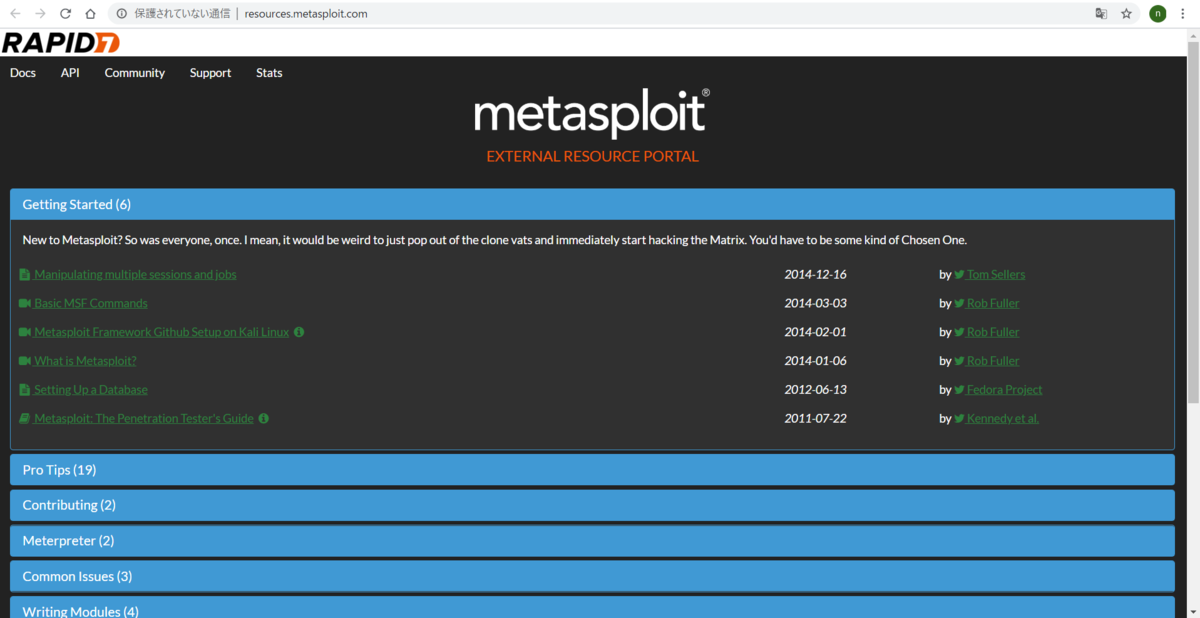Click Twitter bird icon next to Tom Sellers
The width and height of the screenshot is (1200, 618).
pyautogui.click(x=959, y=274)
